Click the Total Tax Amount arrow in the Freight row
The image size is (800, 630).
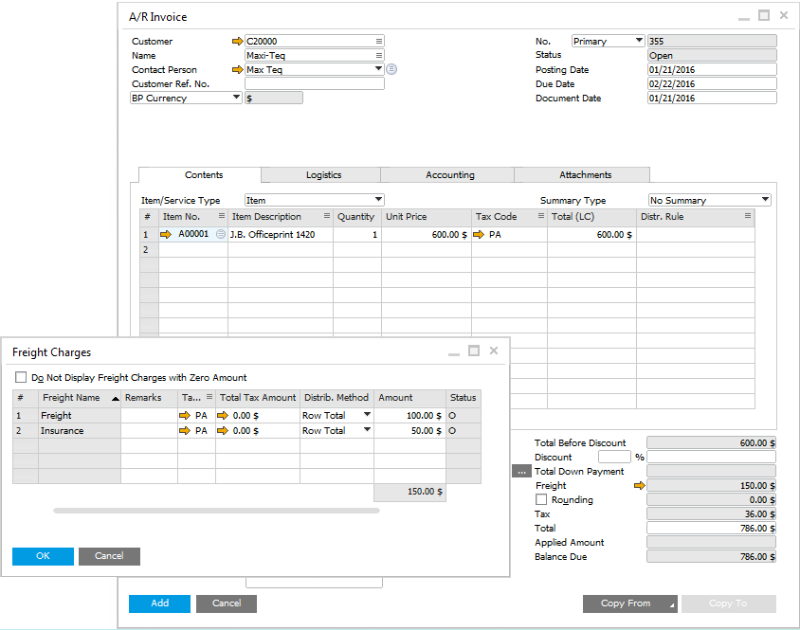[225, 415]
